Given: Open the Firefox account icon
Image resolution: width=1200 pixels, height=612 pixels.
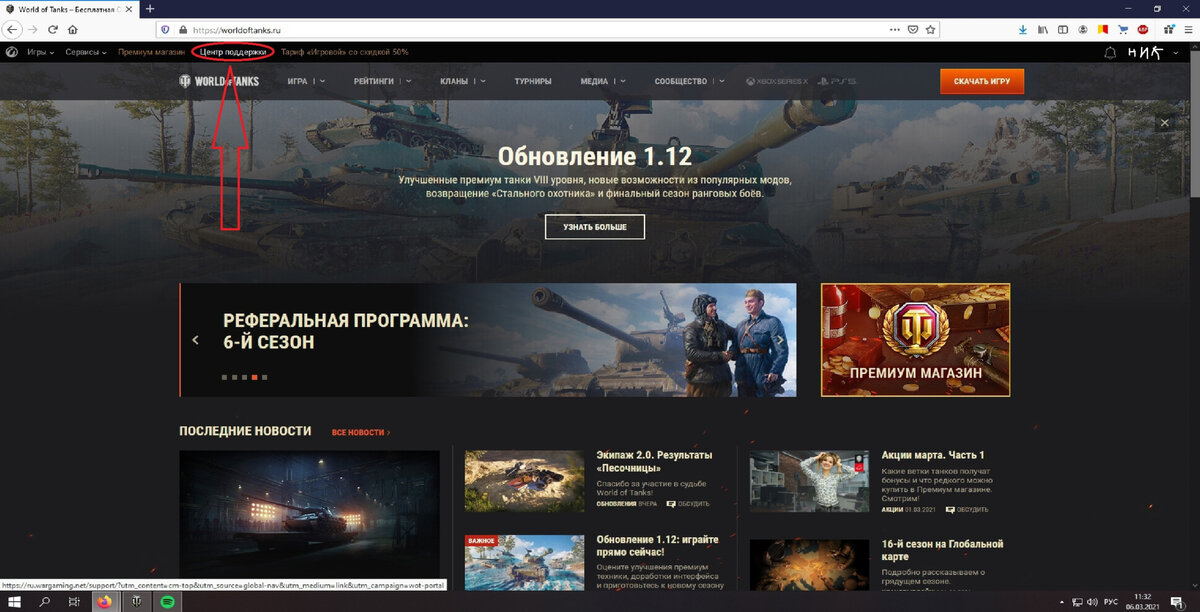Looking at the screenshot, I should point(1082,30).
